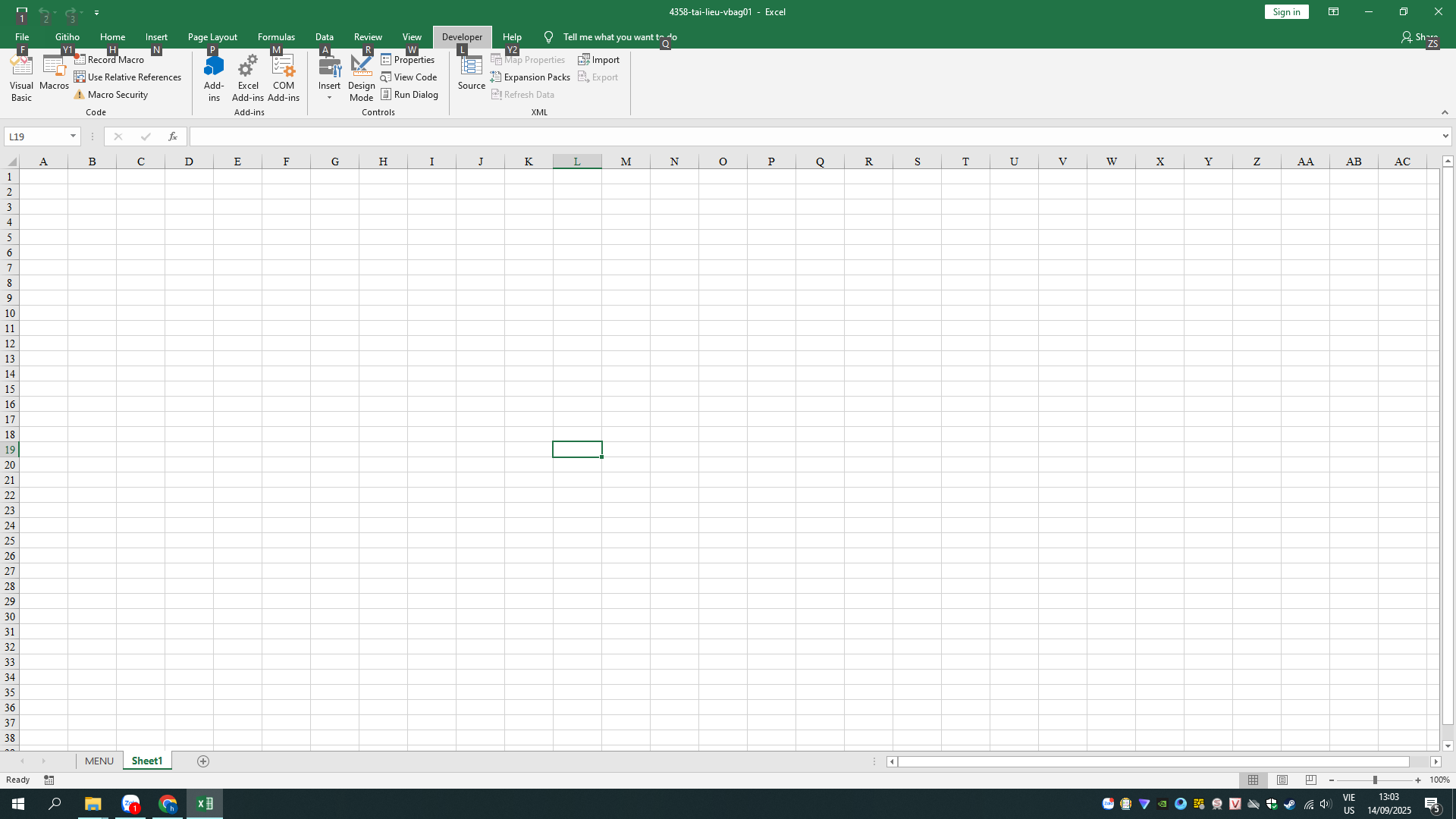Image resolution: width=1456 pixels, height=819 pixels.
Task: Toggle Use Relative References
Action: pos(127,77)
